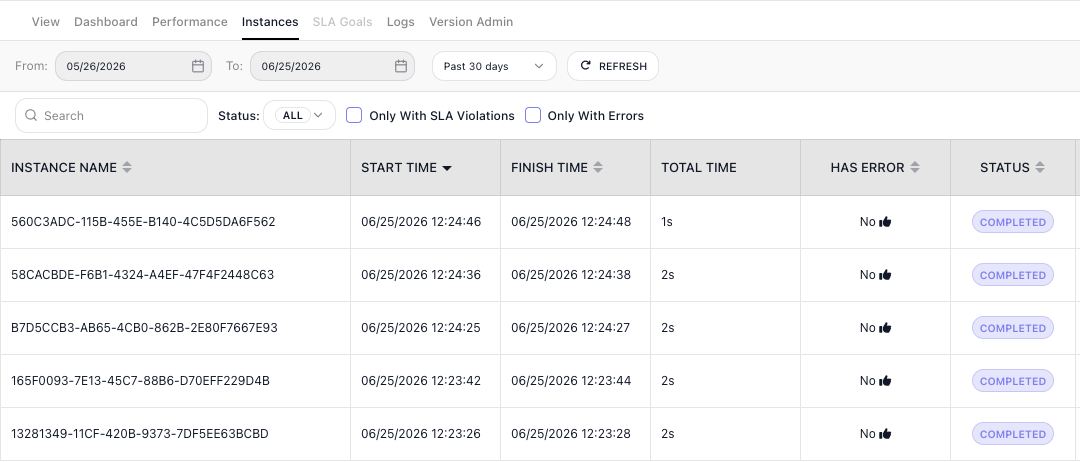Select instance B7D5CCB3-AB65-4CB0-862B-2E80F7667E93
1080x462 pixels.
coord(144,328)
